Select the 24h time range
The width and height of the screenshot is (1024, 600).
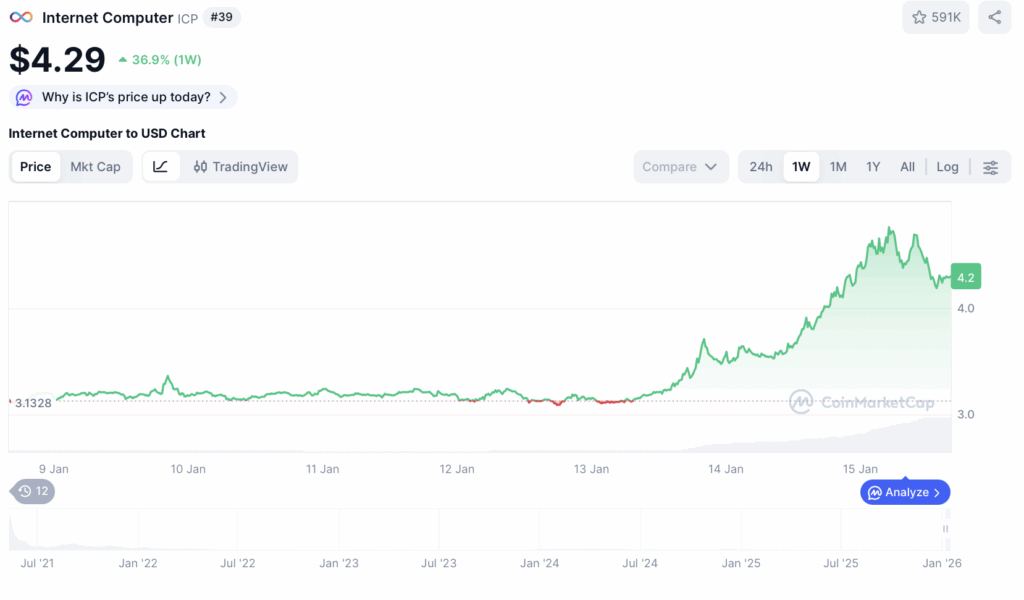coord(760,167)
